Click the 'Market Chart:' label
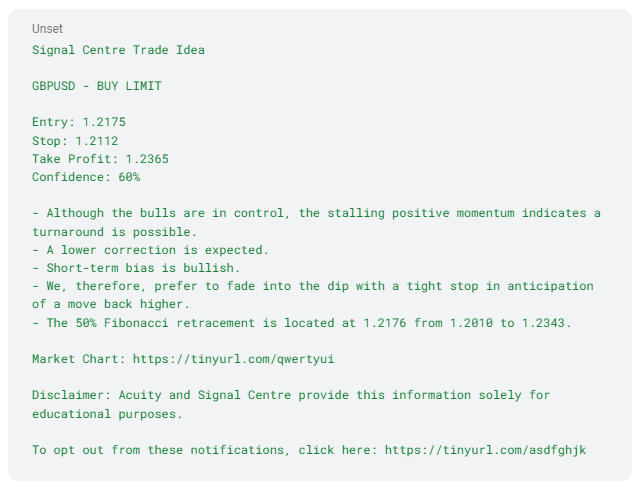Image resolution: width=641 pixels, height=488 pixels. point(79,359)
